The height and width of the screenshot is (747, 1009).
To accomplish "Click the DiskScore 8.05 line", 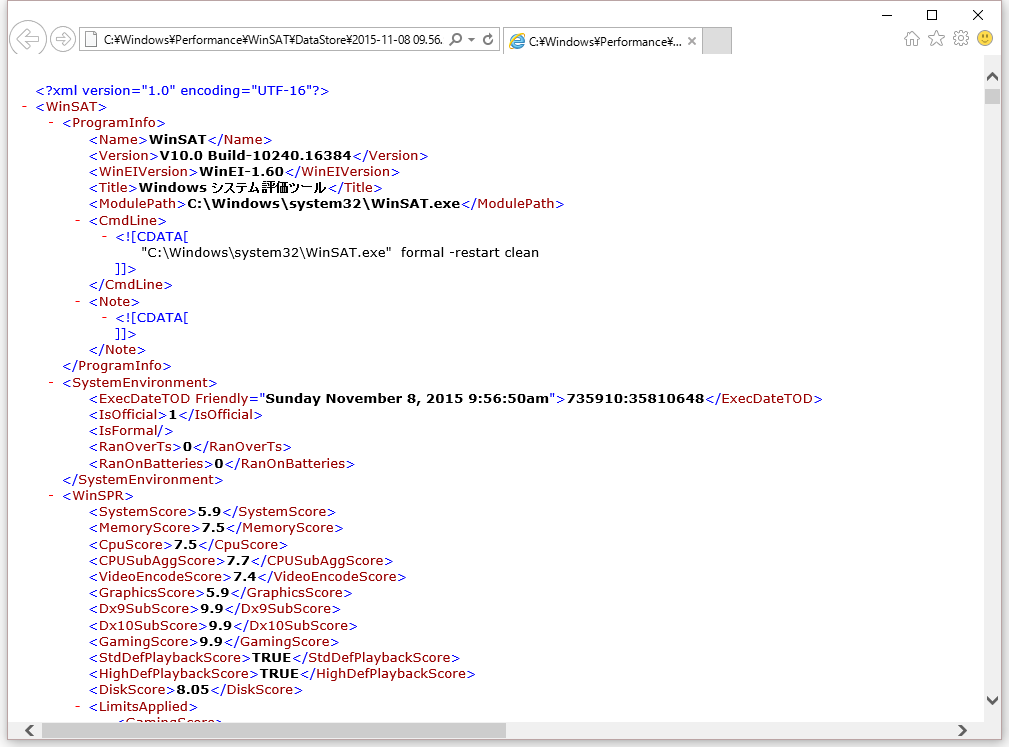I will 196,690.
